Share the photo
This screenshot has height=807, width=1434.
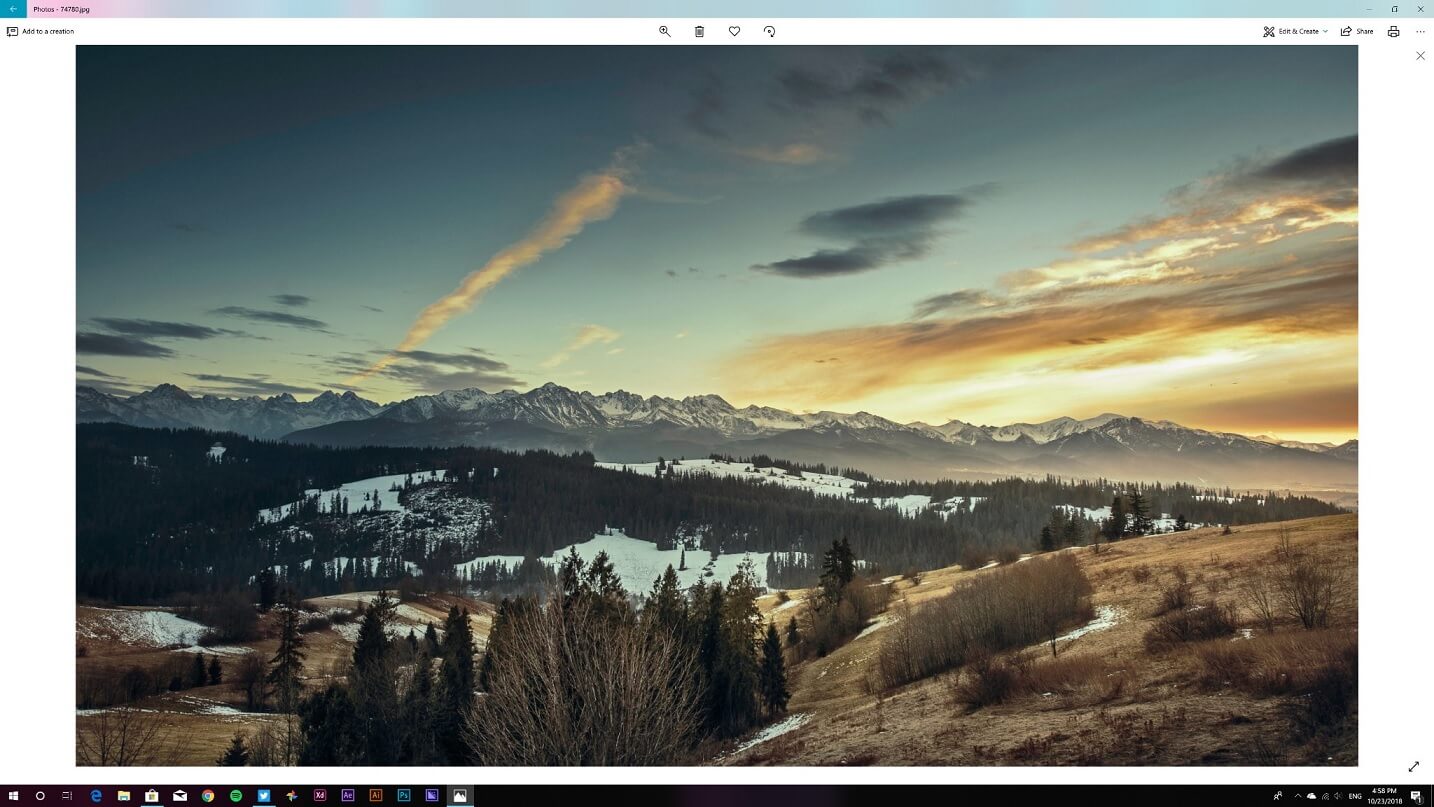click(x=1358, y=31)
